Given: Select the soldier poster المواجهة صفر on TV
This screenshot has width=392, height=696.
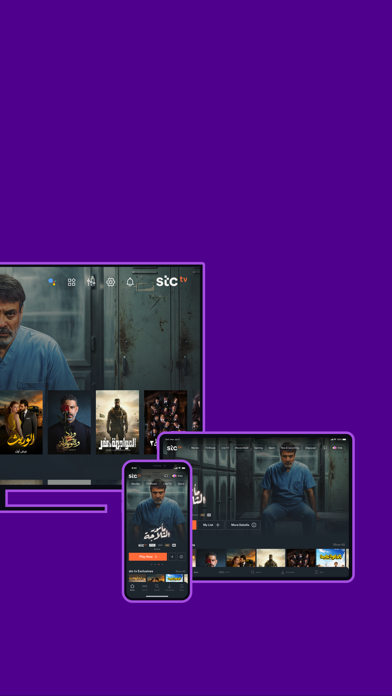Looking at the screenshot, I should pyautogui.click(x=117, y=422).
